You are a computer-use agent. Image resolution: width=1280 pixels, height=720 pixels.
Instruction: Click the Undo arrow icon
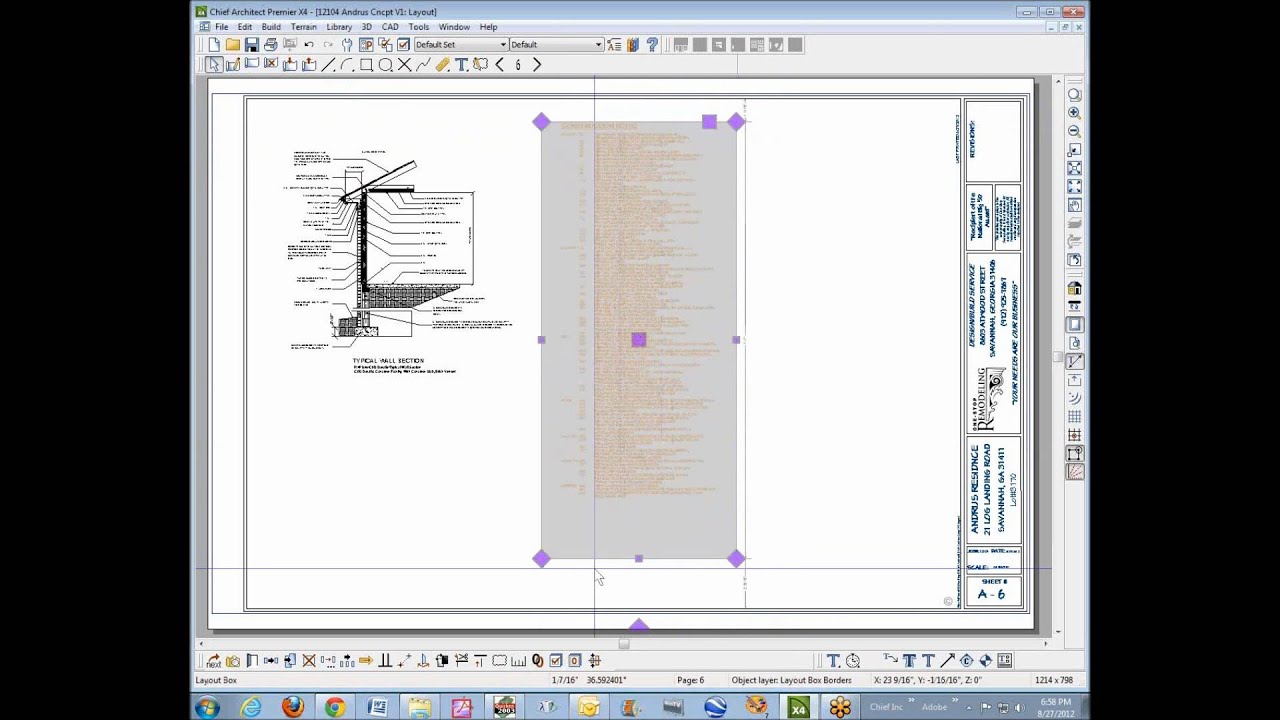309,45
